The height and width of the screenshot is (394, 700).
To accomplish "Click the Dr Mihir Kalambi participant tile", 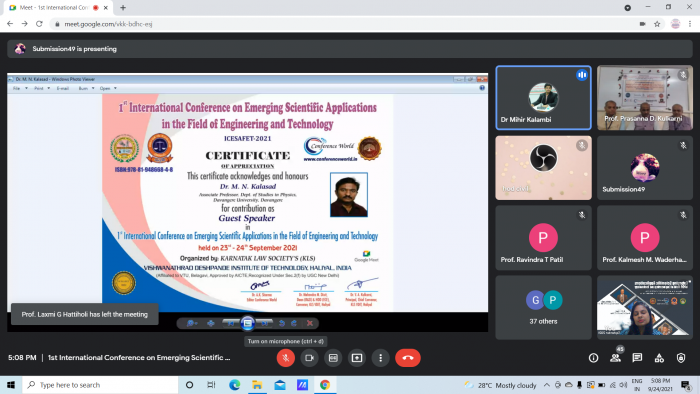I will point(543,98).
